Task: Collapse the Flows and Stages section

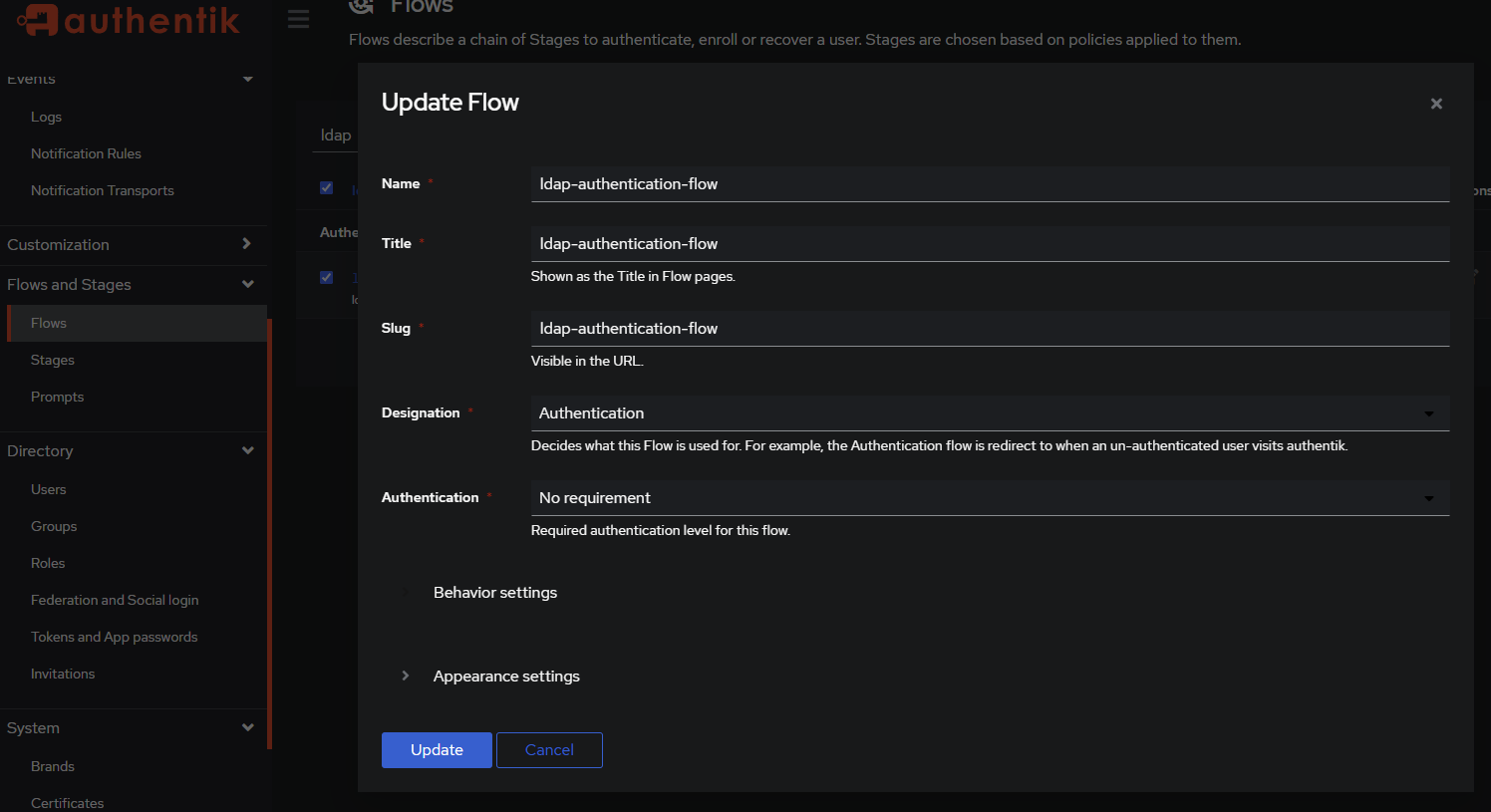Action: (247, 285)
